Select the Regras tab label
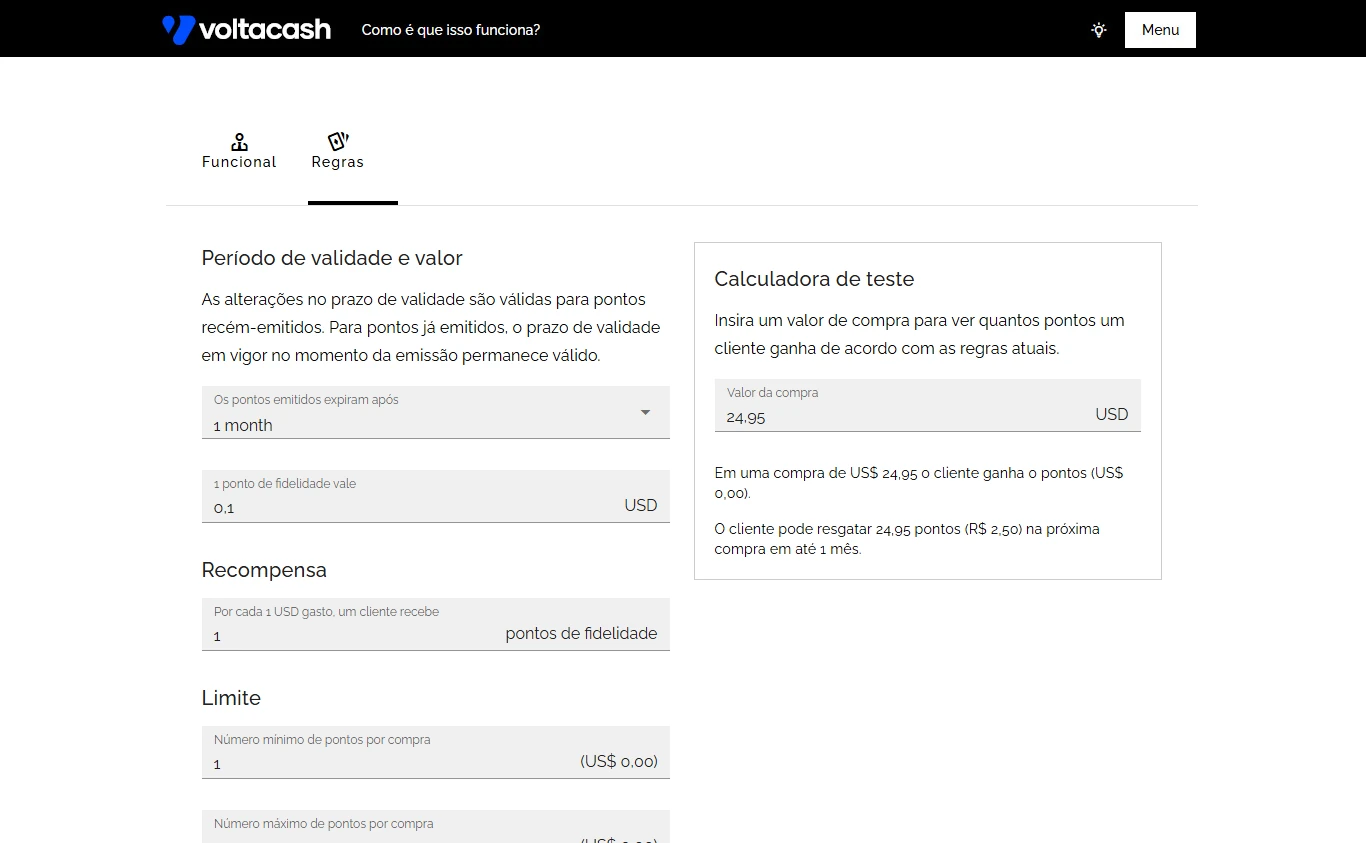1366x843 pixels. (x=338, y=162)
